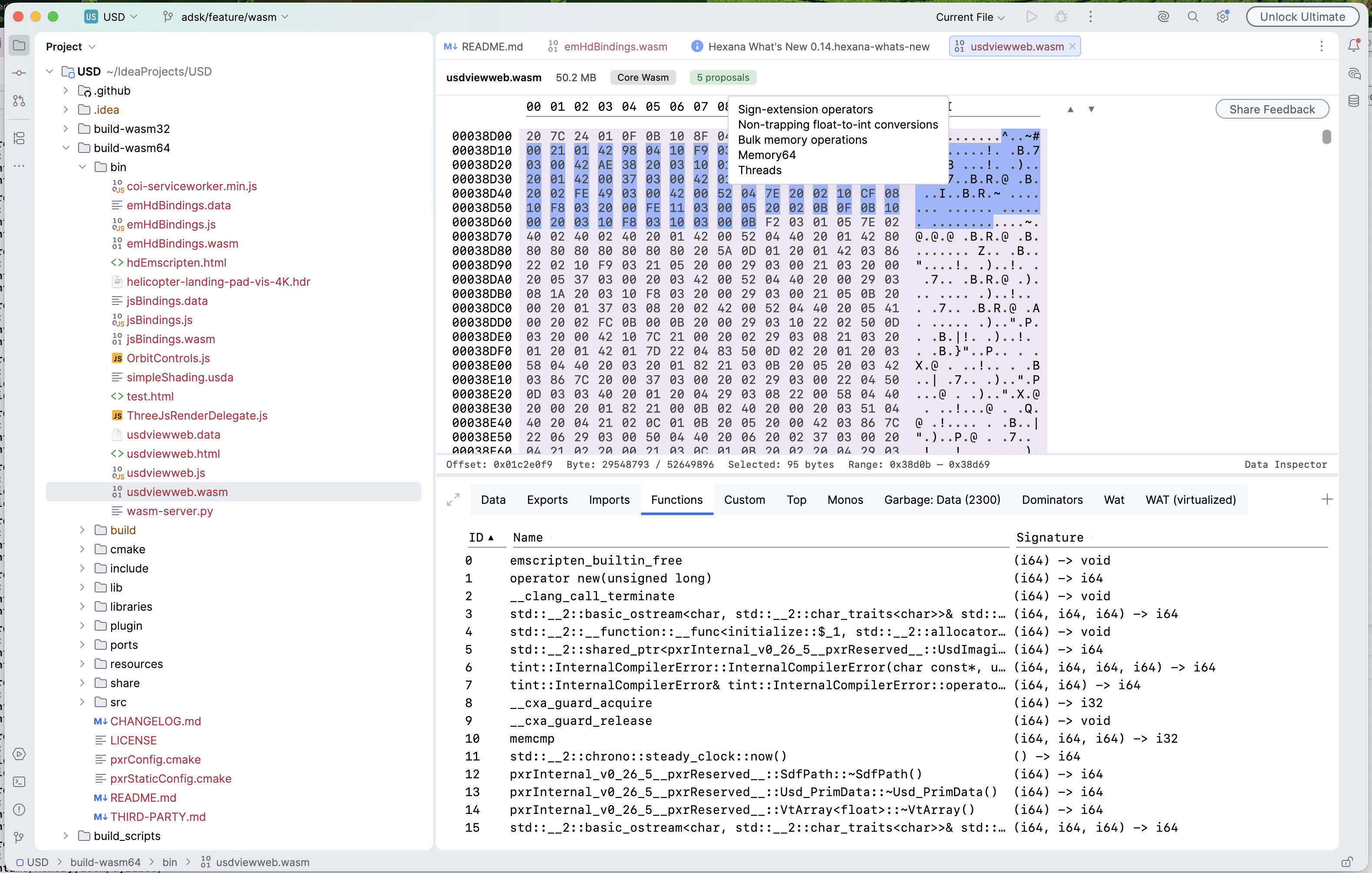Open the AI assistant swirl icon

pos(1164,17)
